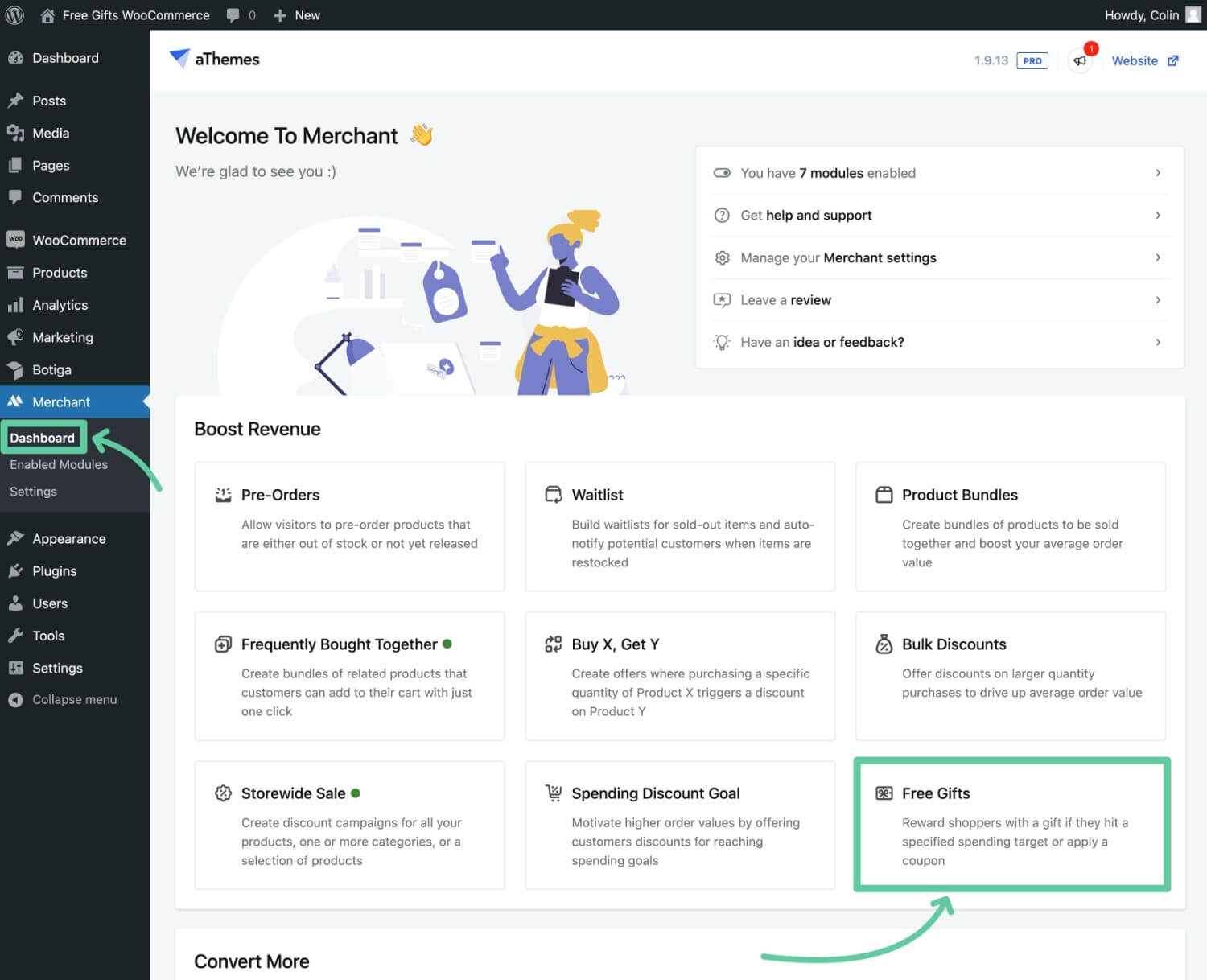This screenshot has width=1207, height=980.
Task: Open the Storewide Sale module title
Action: click(x=293, y=793)
